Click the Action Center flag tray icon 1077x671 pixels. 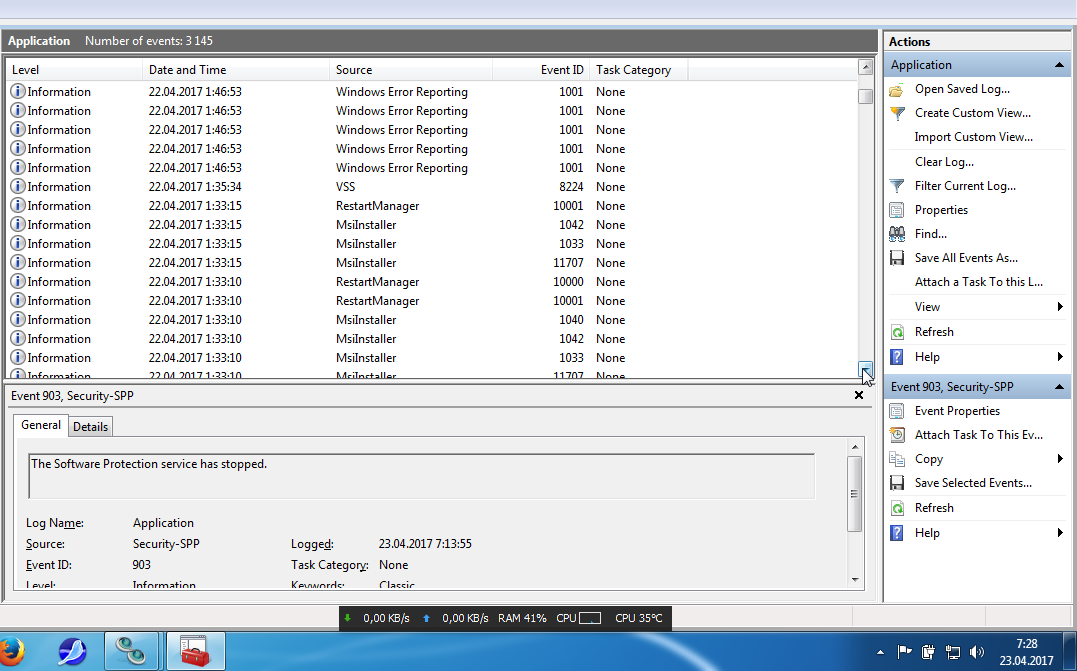coord(904,652)
